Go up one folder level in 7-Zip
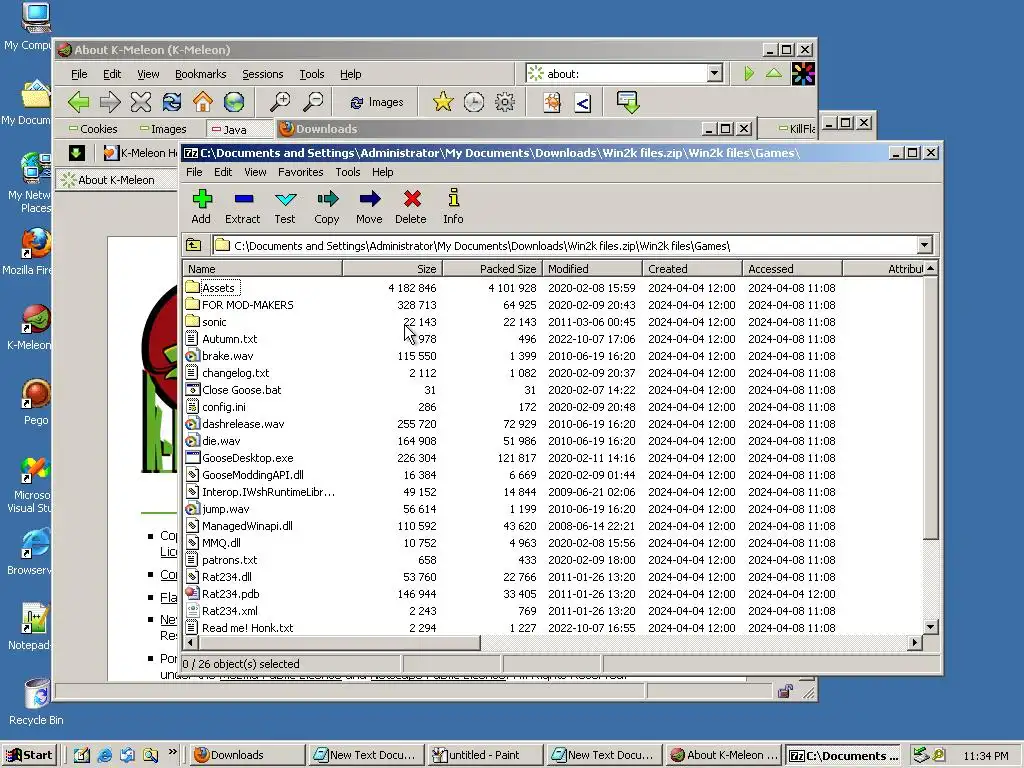1024x768 pixels. tap(194, 246)
